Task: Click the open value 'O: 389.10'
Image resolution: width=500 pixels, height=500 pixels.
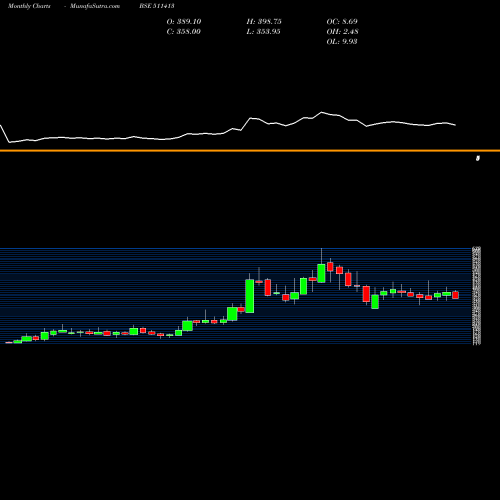Action: point(184,22)
